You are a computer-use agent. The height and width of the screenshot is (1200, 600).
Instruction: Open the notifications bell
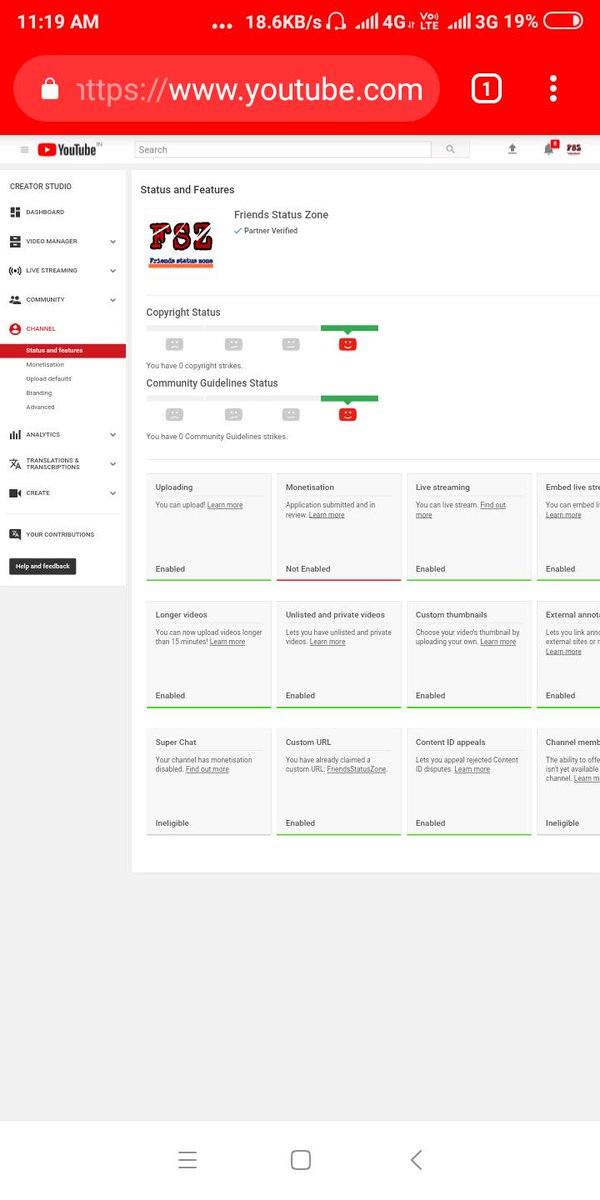point(548,149)
